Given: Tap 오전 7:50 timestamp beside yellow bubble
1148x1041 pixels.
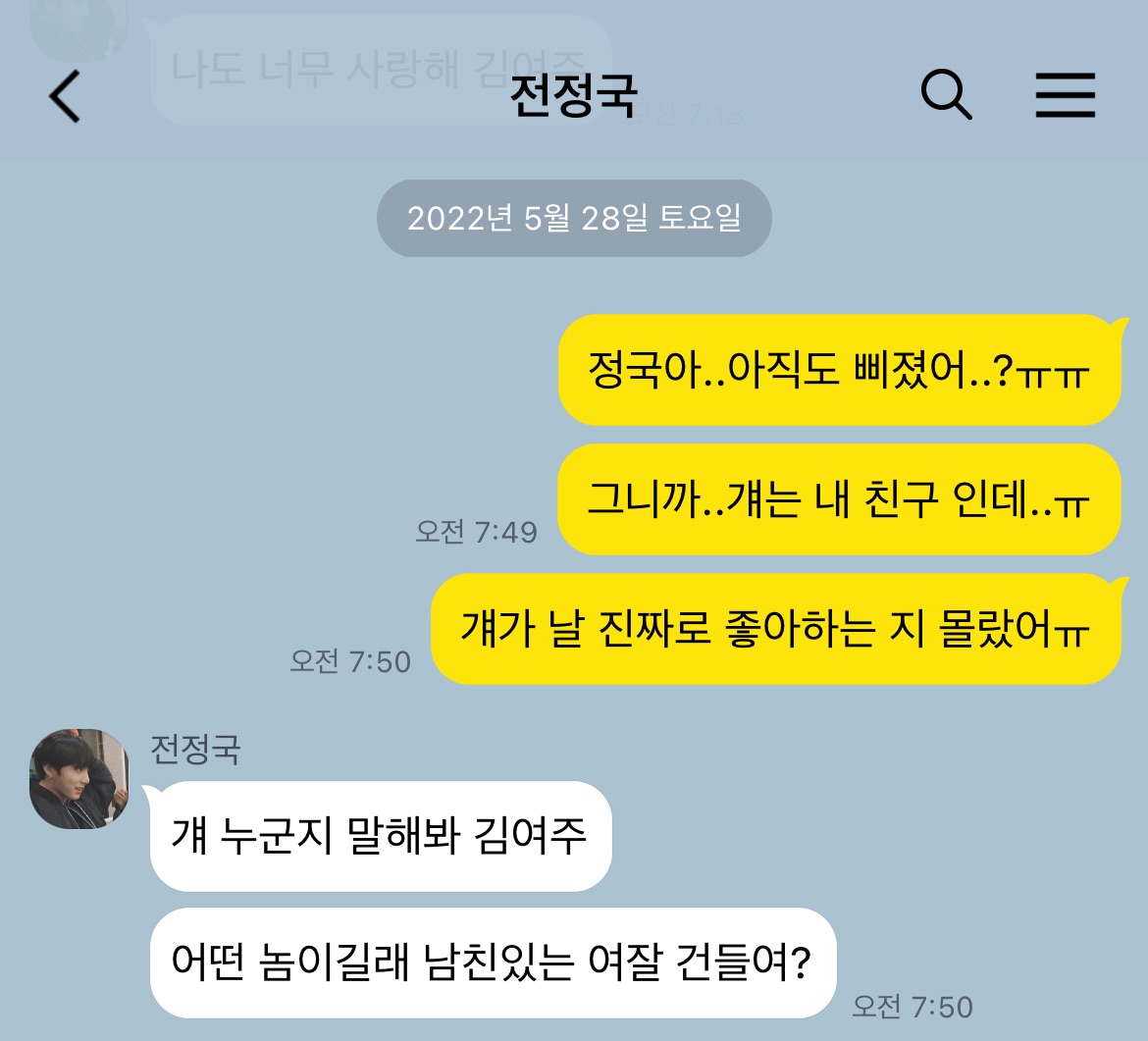Looking at the screenshot, I should pyautogui.click(x=350, y=661).
